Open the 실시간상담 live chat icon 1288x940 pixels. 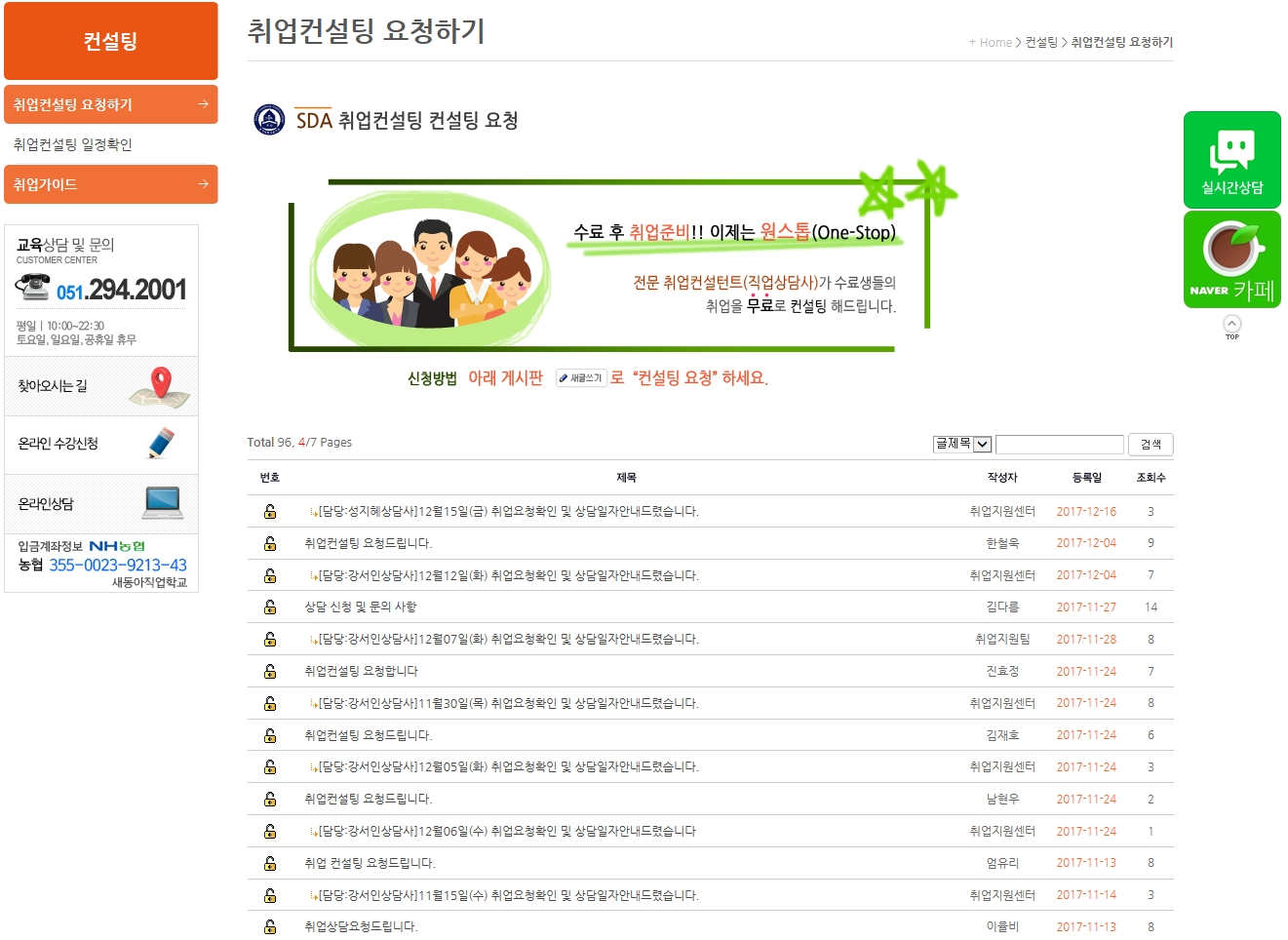[x=1231, y=159]
